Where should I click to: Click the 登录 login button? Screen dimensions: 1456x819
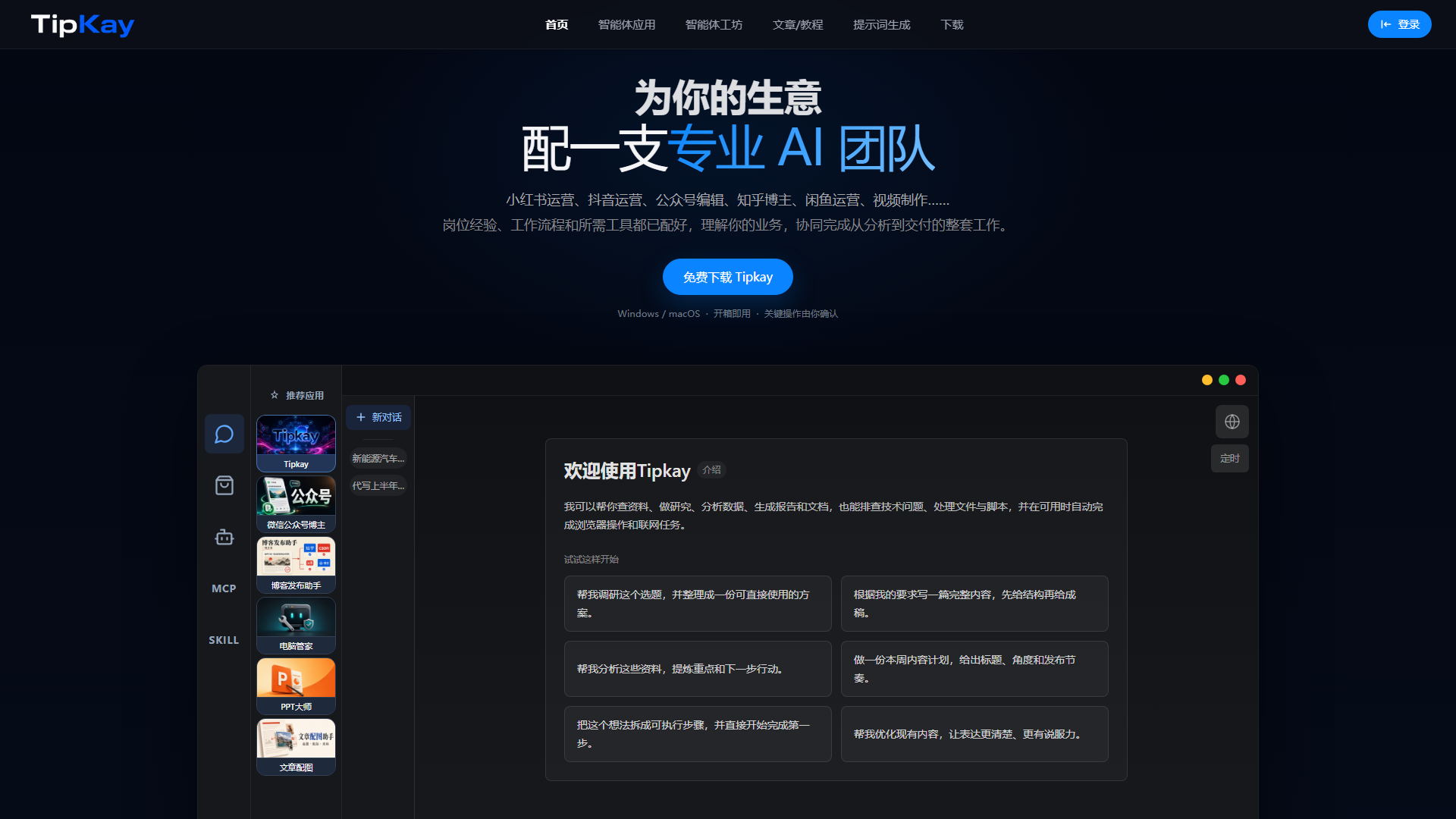[1399, 24]
